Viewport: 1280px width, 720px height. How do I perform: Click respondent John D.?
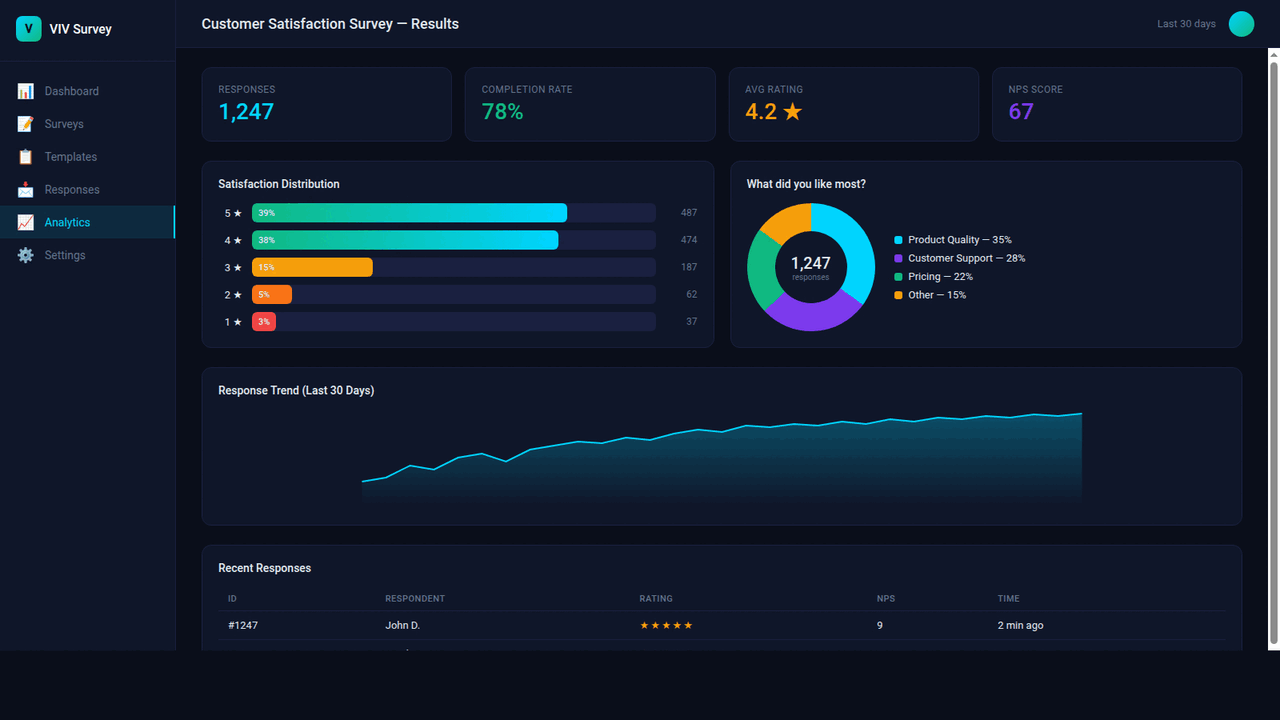coord(402,625)
